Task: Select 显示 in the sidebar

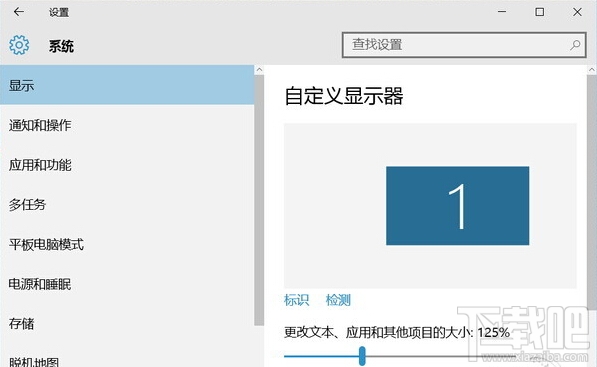Action: coord(127,85)
